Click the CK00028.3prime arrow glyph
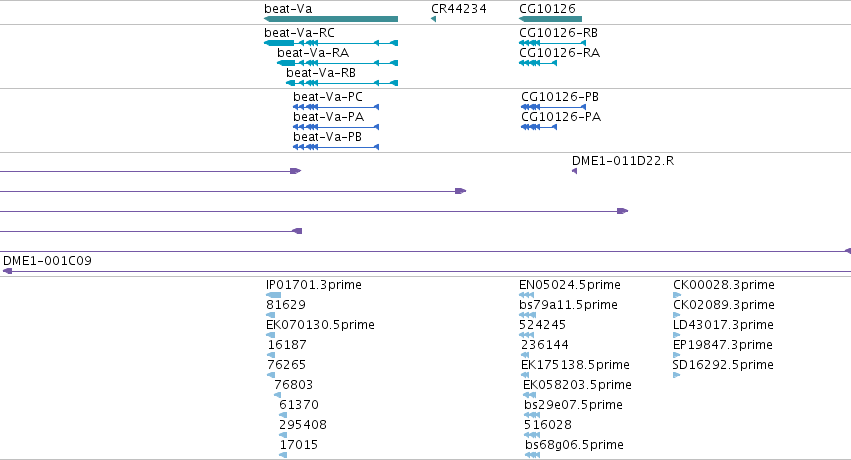 pyautogui.click(x=677, y=295)
